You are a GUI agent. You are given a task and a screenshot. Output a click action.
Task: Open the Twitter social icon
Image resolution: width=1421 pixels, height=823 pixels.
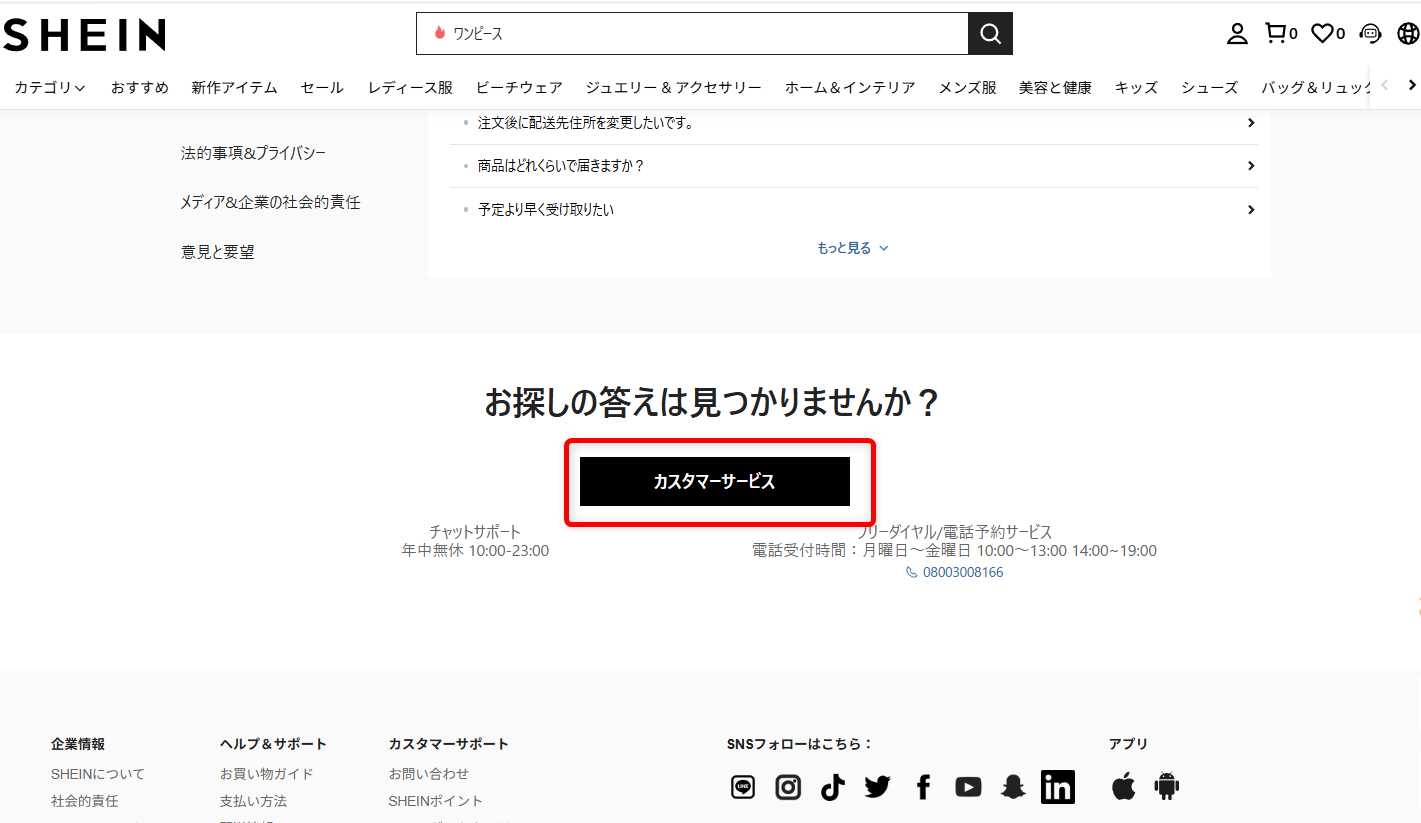878,787
